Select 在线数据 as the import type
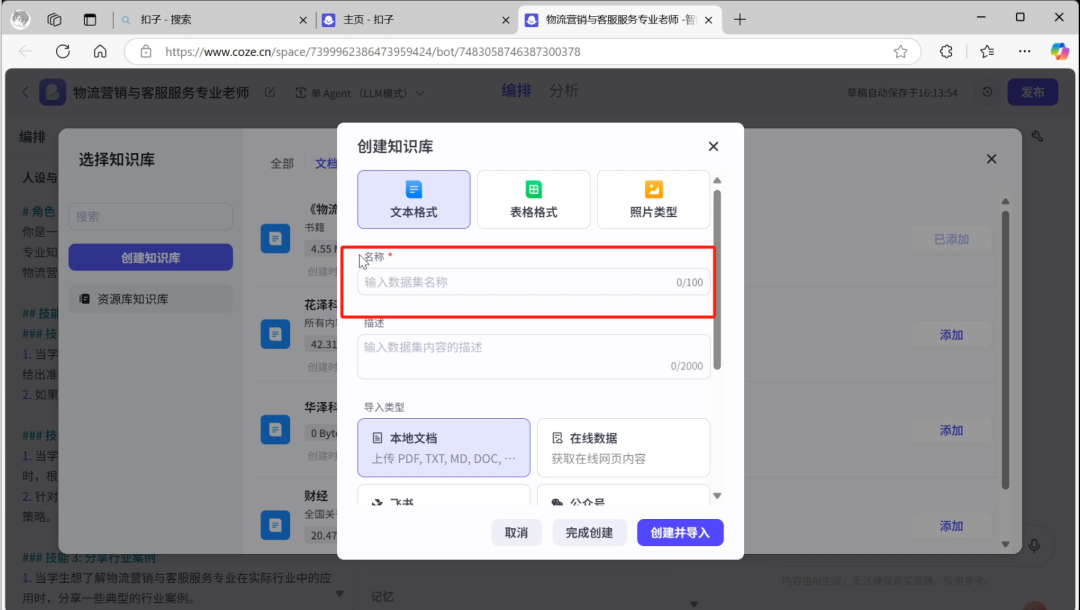This screenshot has width=1080, height=610. (x=623, y=448)
